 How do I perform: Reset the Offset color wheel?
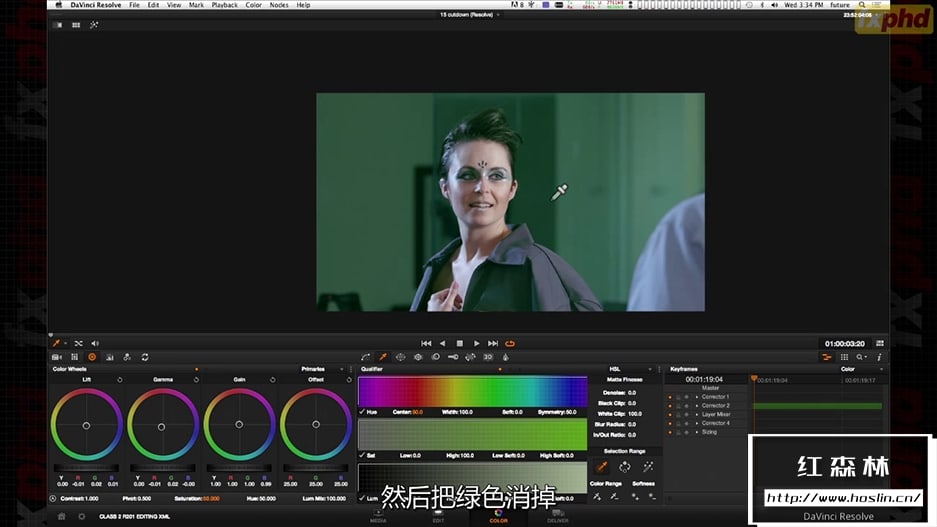tap(349, 380)
